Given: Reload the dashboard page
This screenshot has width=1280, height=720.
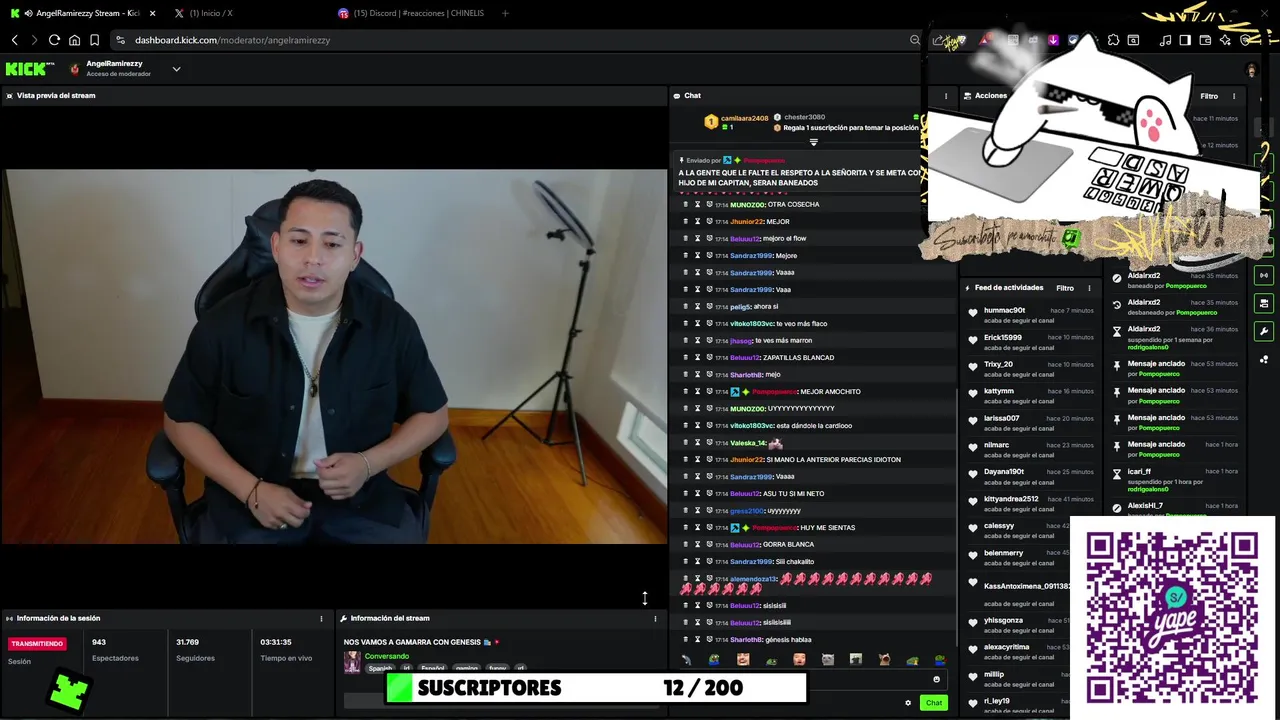Looking at the screenshot, I should point(54,40).
